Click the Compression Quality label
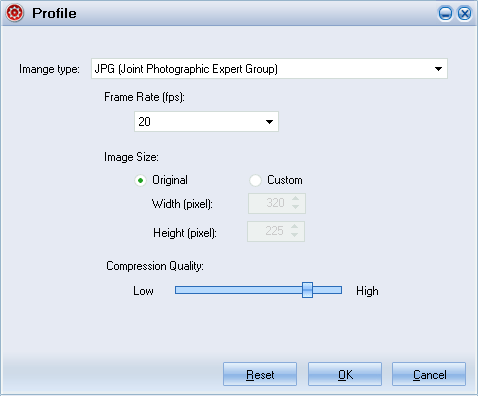The width and height of the screenshot is (478, 396). click(x=155, y=266)
